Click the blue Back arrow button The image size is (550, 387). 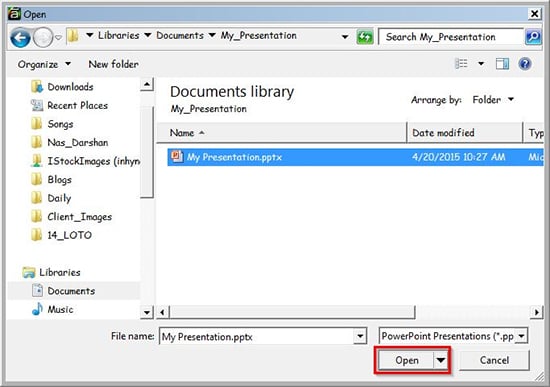20,37
